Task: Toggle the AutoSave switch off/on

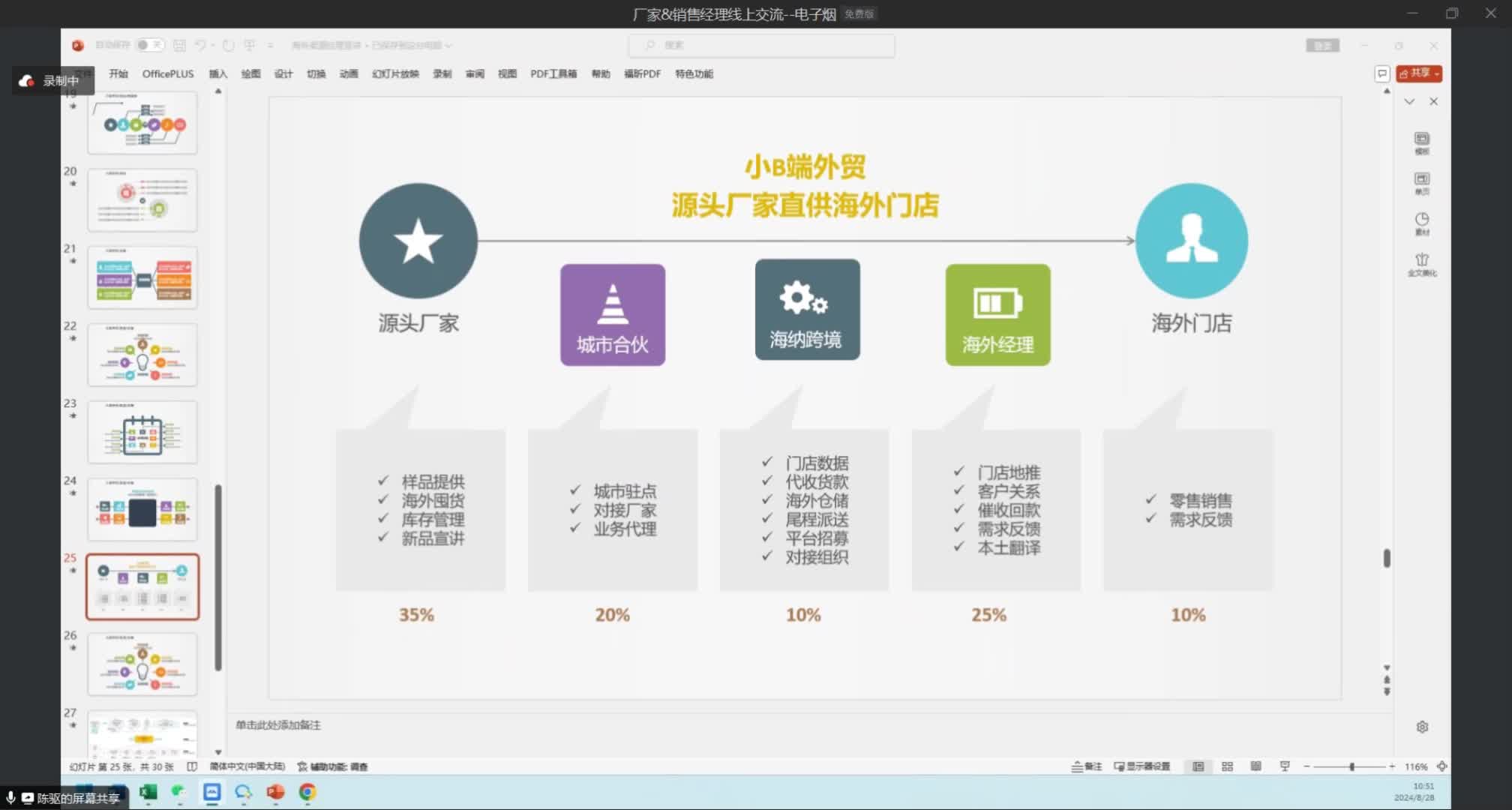Action: pyautogui.click(x=150, y=45)
